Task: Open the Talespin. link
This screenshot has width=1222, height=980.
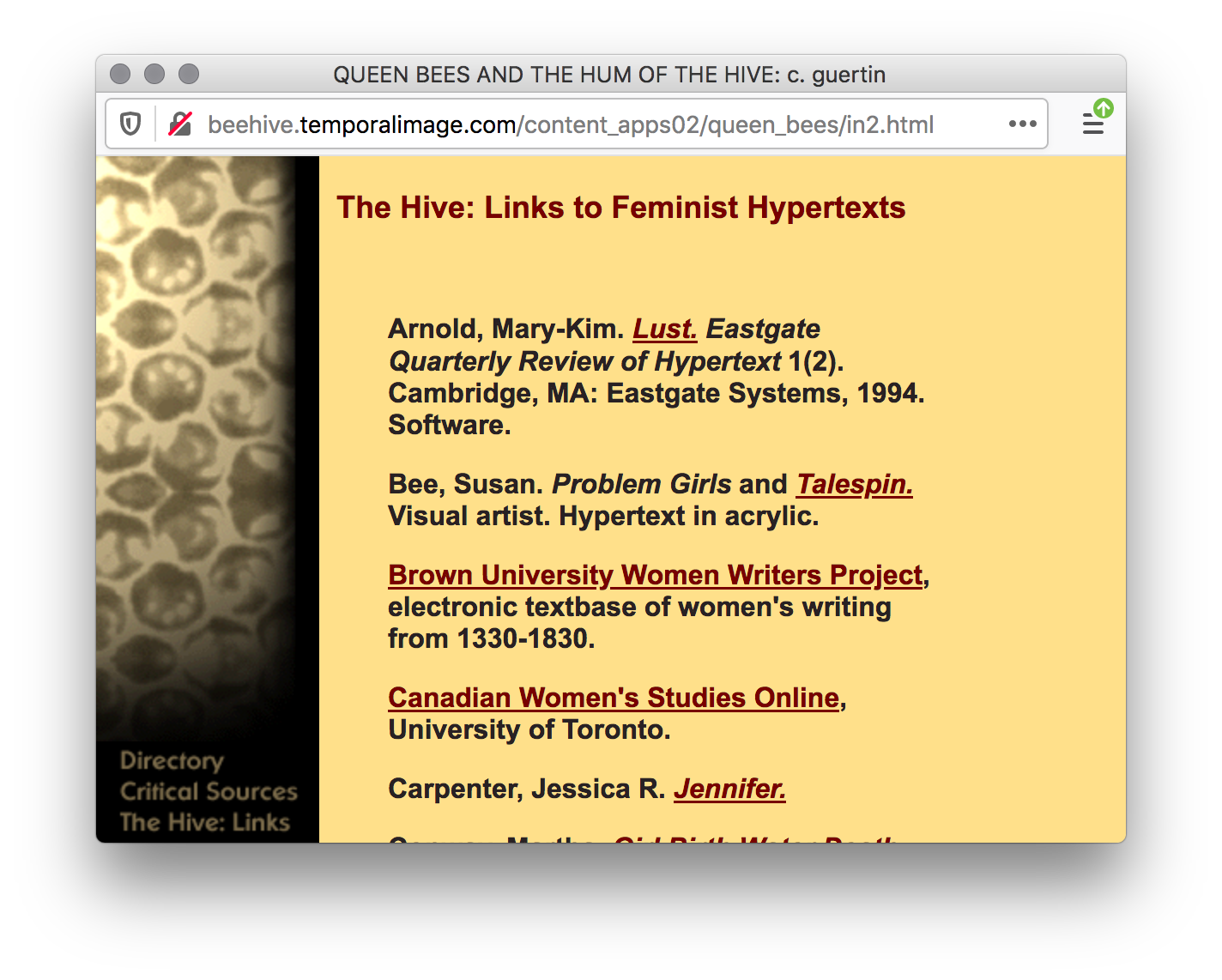Action: (855, 484)
